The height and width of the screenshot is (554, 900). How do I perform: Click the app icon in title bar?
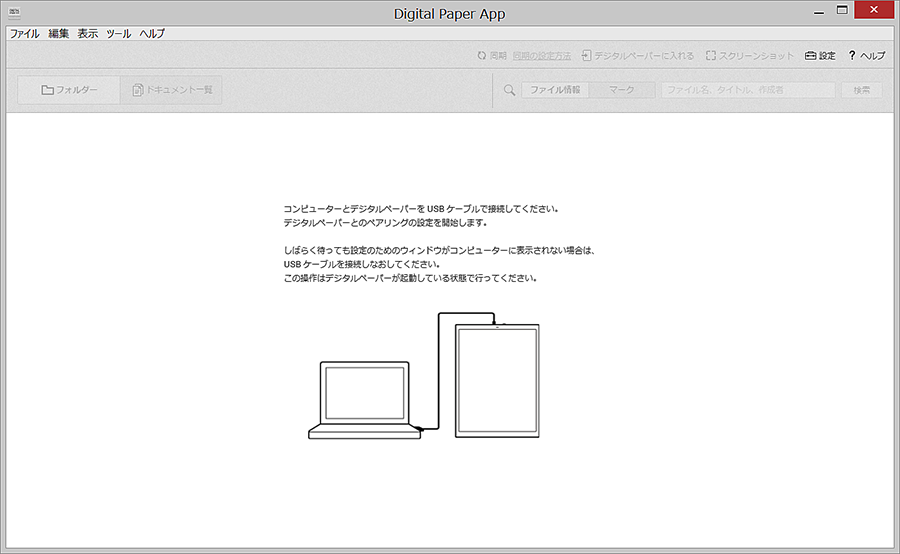pos(14,13)
